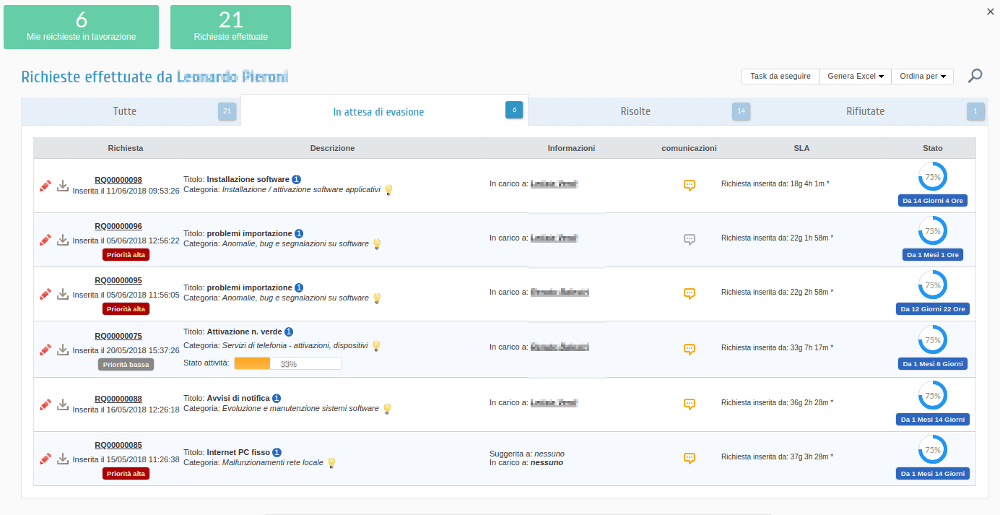Click info badge next to Avvisi di notifica
1000x515 pixels.
[276, 398]
